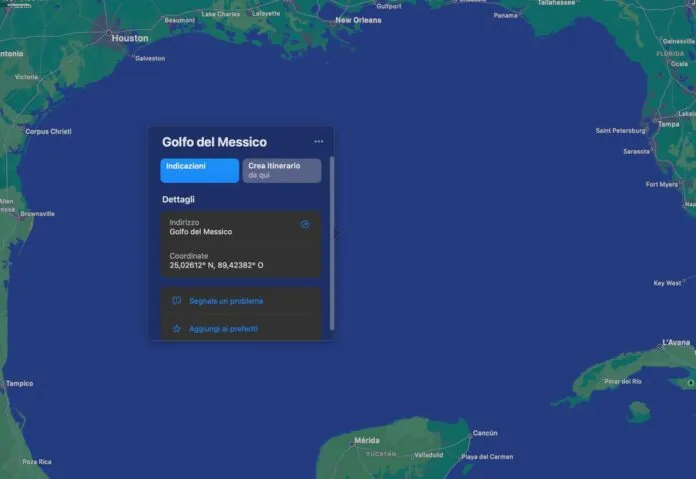The height and width of the screenshot is (479, 696).
Task: Select the Dettagli section heading
Action: pyautogui.click(x=178, y=199)
